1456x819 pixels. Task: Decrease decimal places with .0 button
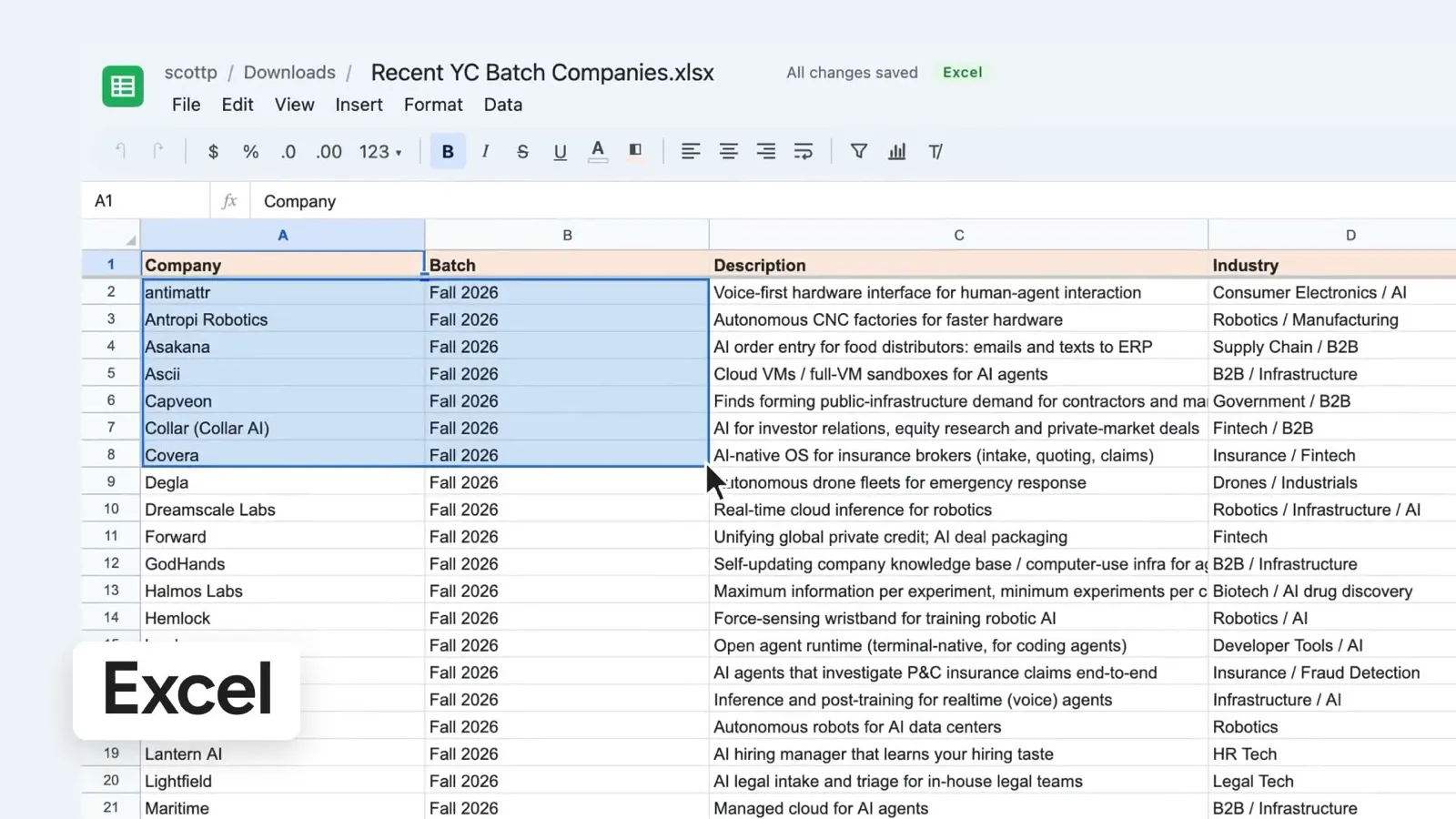point(288,152)
